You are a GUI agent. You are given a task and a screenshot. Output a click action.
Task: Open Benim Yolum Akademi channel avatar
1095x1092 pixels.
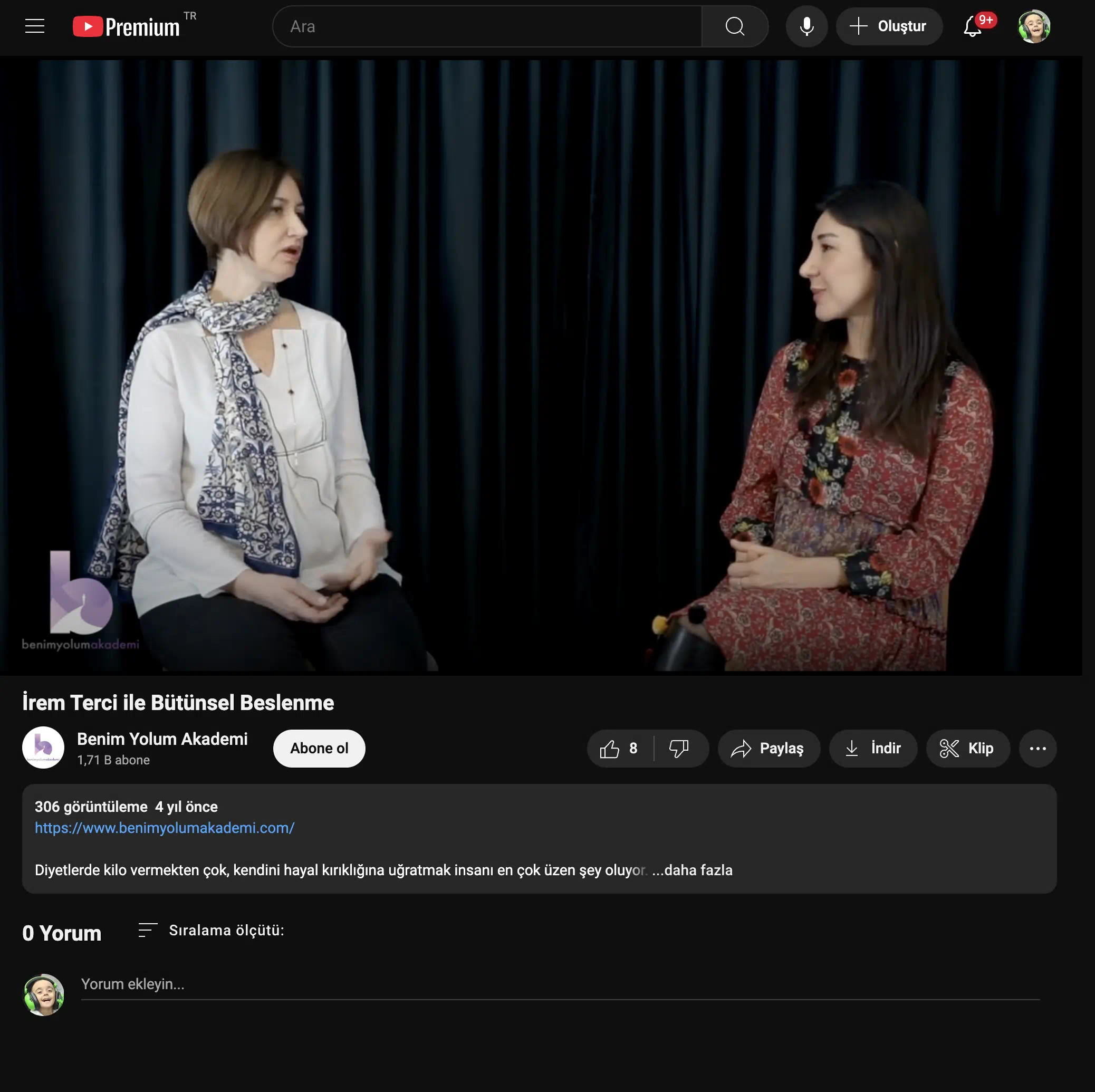[43, 748]
